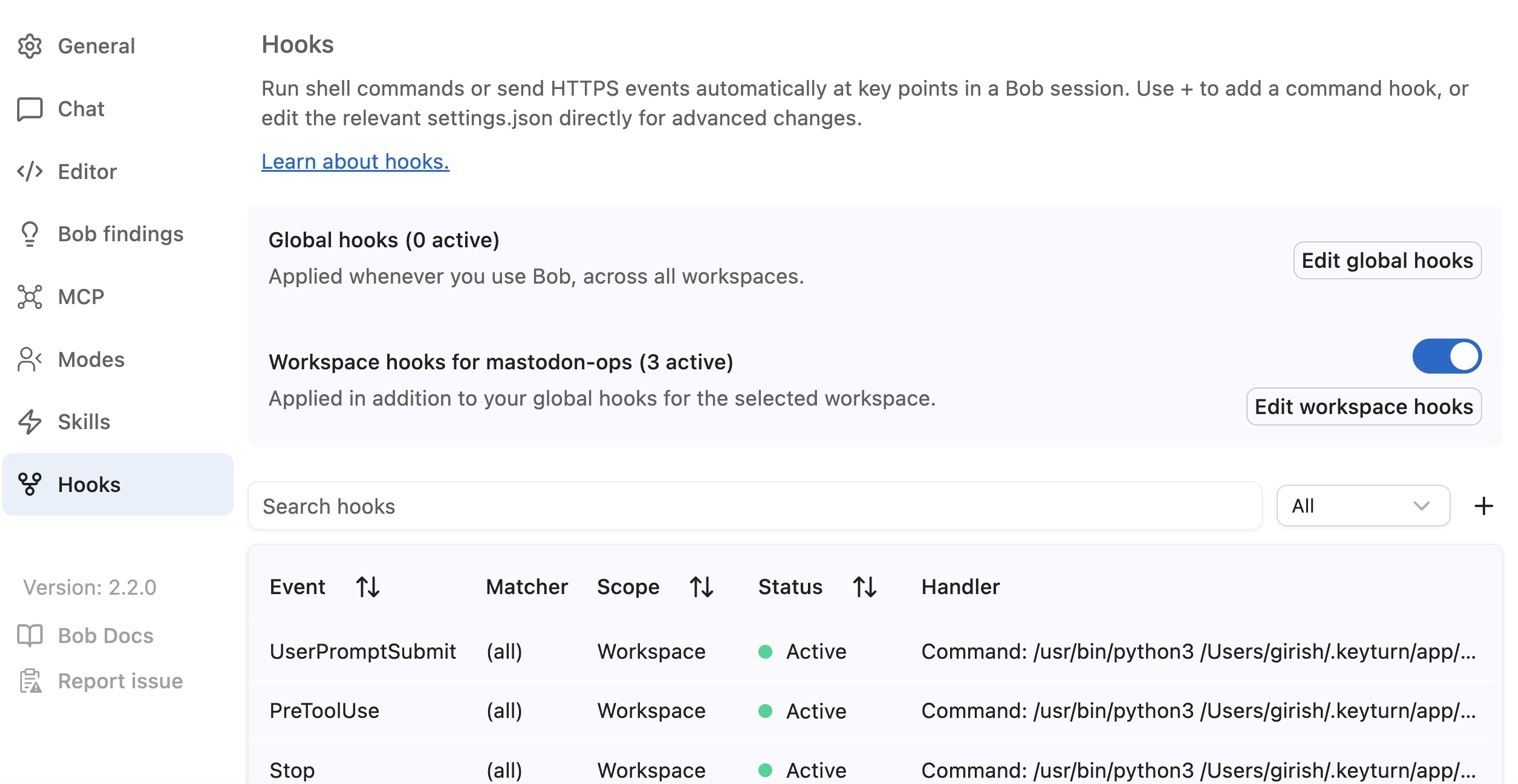Click Active status in the UserPromptSubmit row
The image size is (1518, 784).
803,652
